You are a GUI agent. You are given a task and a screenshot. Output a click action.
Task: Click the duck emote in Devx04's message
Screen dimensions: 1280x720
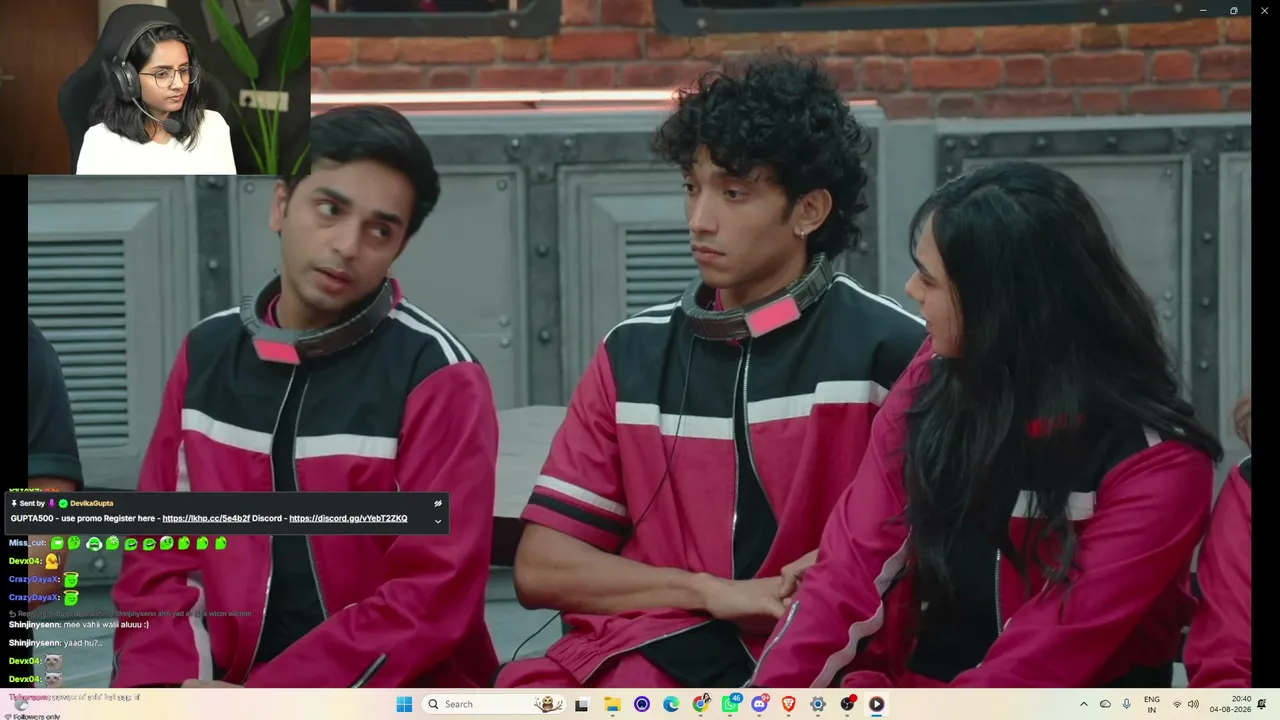pos(52,561)
